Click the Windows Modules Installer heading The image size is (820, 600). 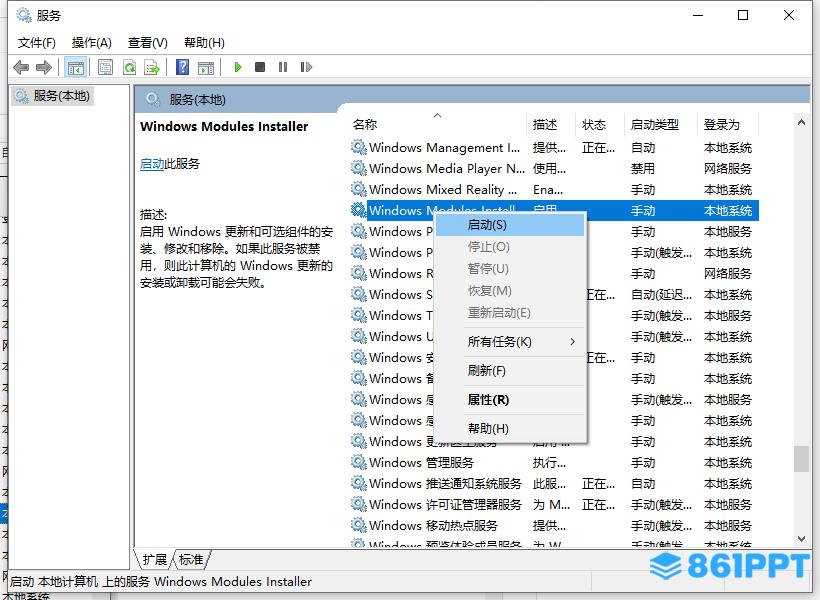coord(224,127)
